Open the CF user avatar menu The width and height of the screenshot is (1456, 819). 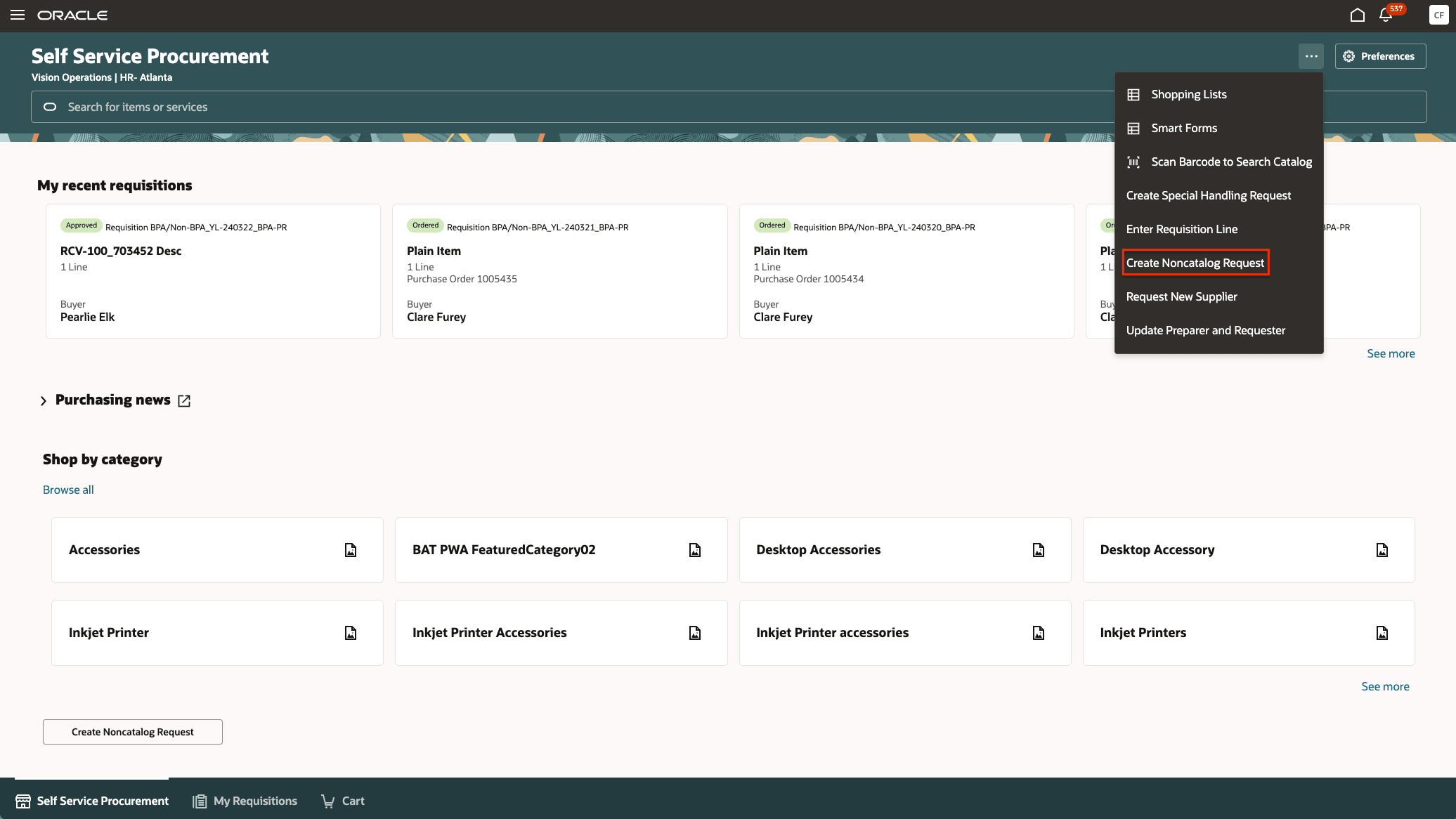1438,15
